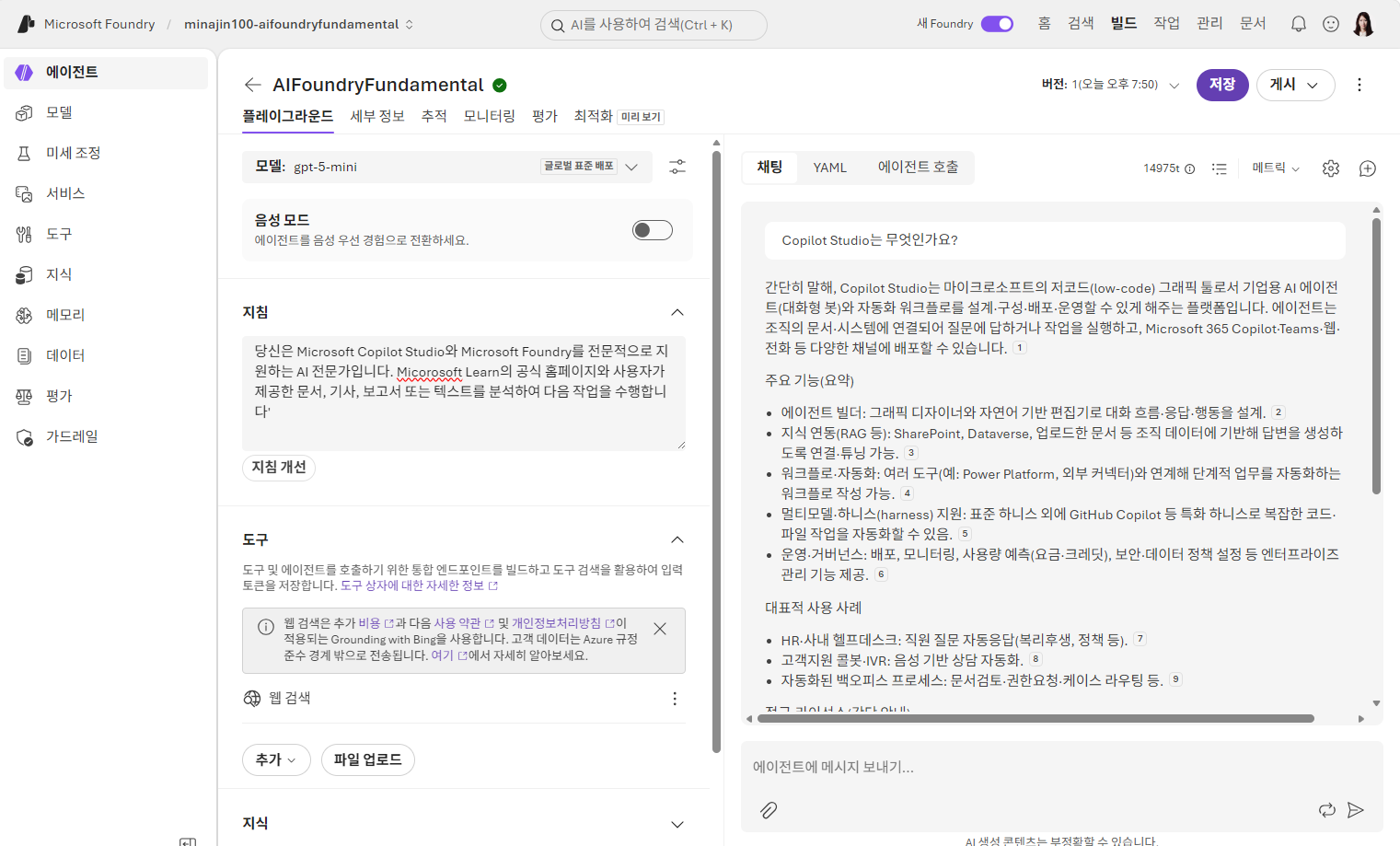
Task: Open the 사용 약관 link
Action: pyautogui.click(x=464, y=623)
